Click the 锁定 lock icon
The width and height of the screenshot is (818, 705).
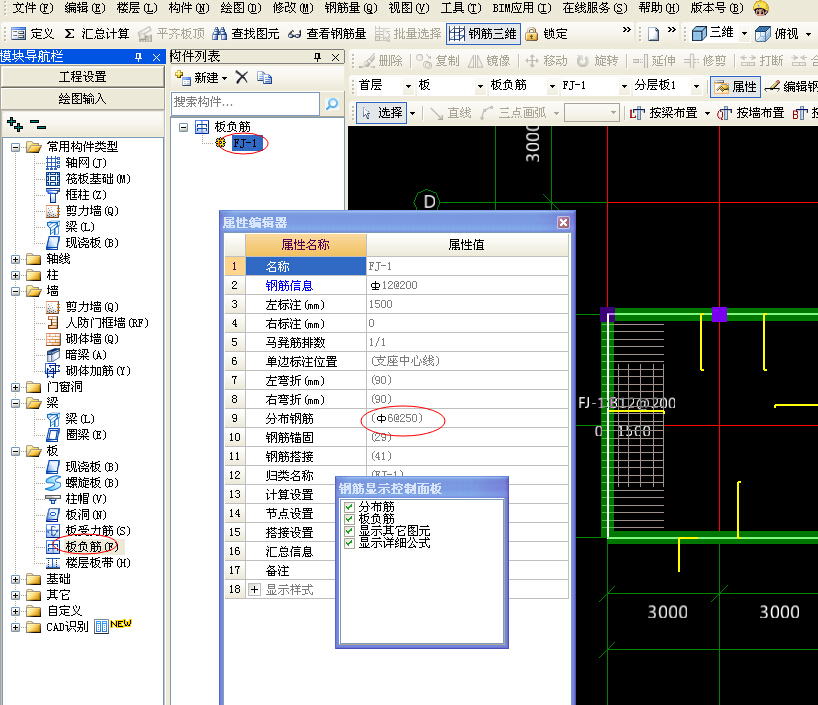click(x=532, y=34)
